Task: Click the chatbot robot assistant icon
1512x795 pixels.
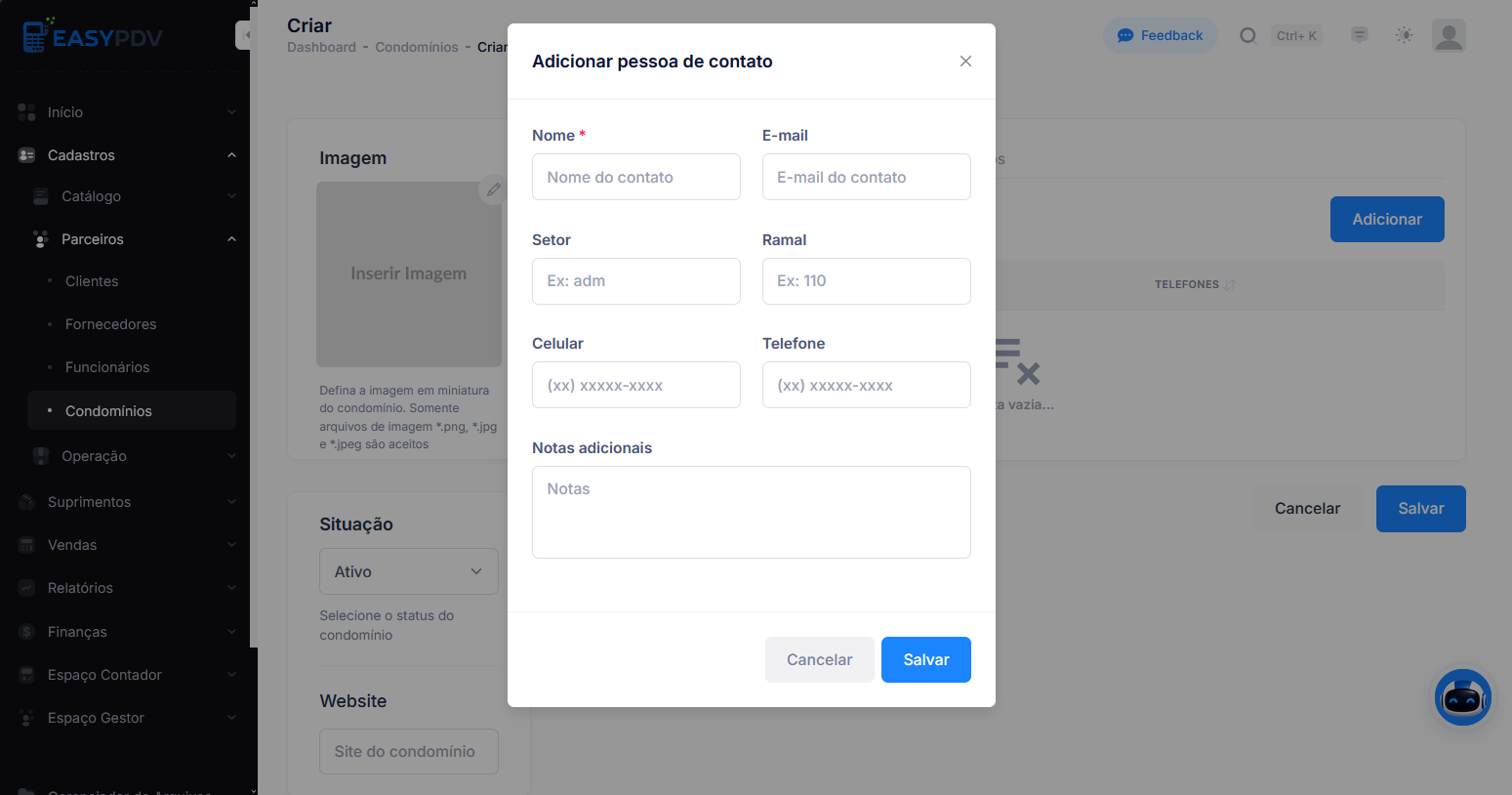Action: tap(1462, 697)
